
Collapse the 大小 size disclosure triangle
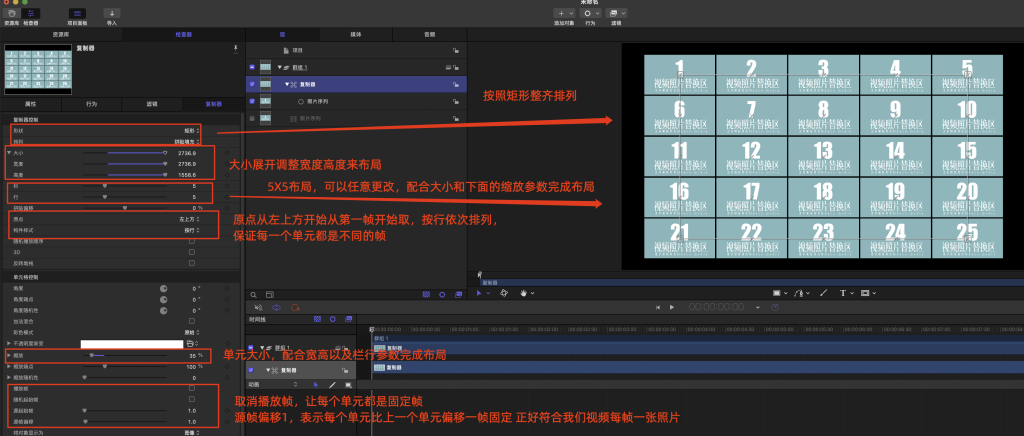point(8,152)
